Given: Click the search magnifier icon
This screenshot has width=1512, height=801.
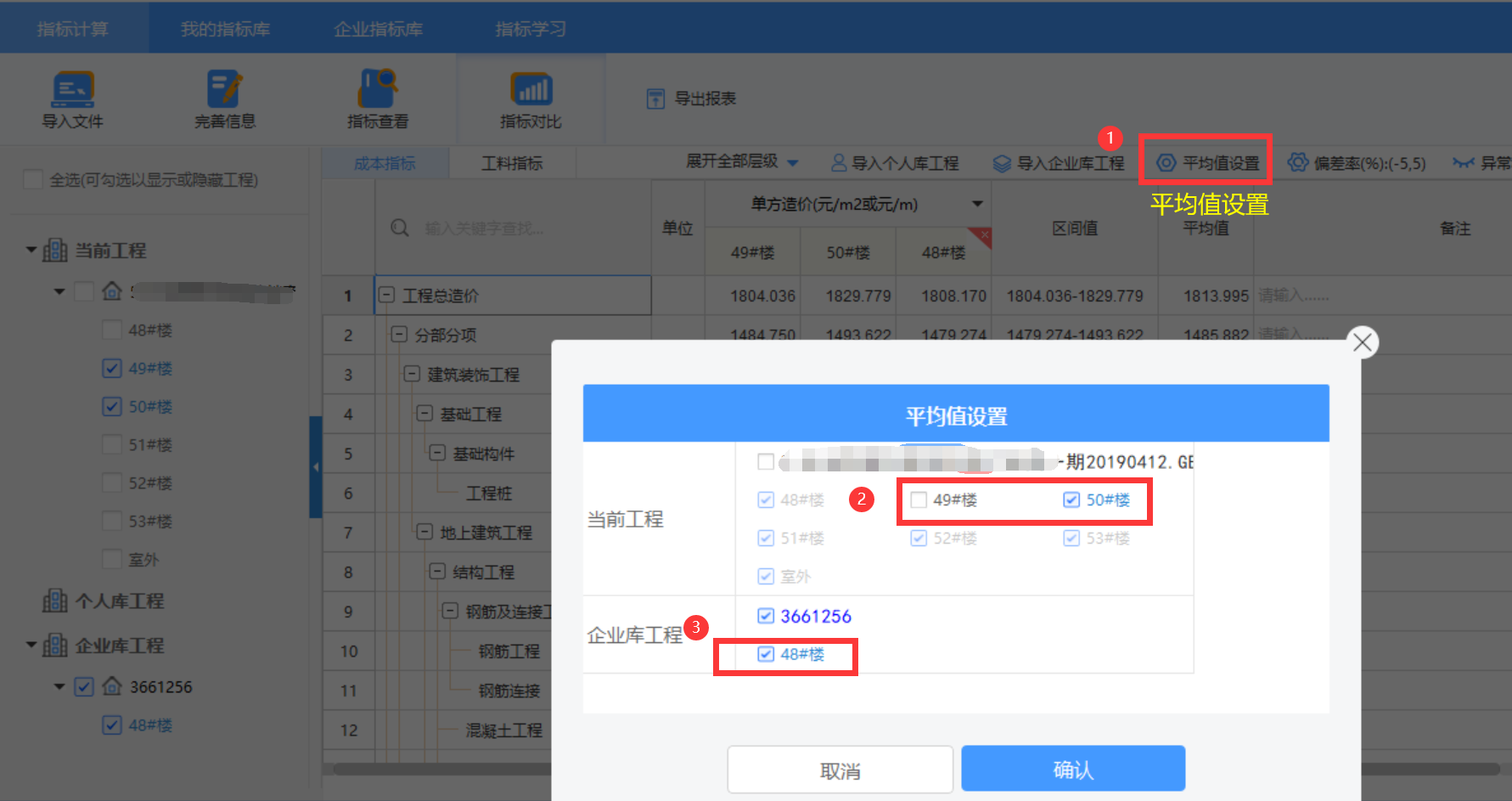Looking at the screenshot, I should (x=400, y=228).
